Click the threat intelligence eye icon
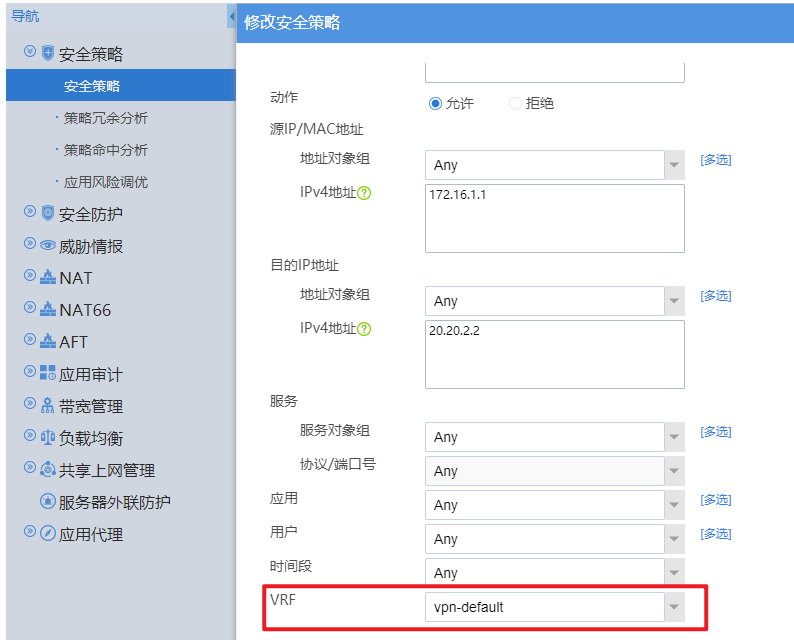Screen dimensions: 794x640 coord(48,245)
